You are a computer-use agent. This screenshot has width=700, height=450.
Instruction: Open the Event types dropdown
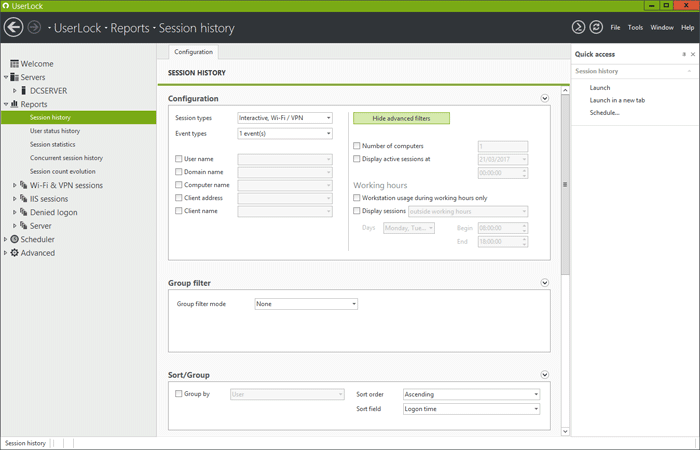coord(285,133)
